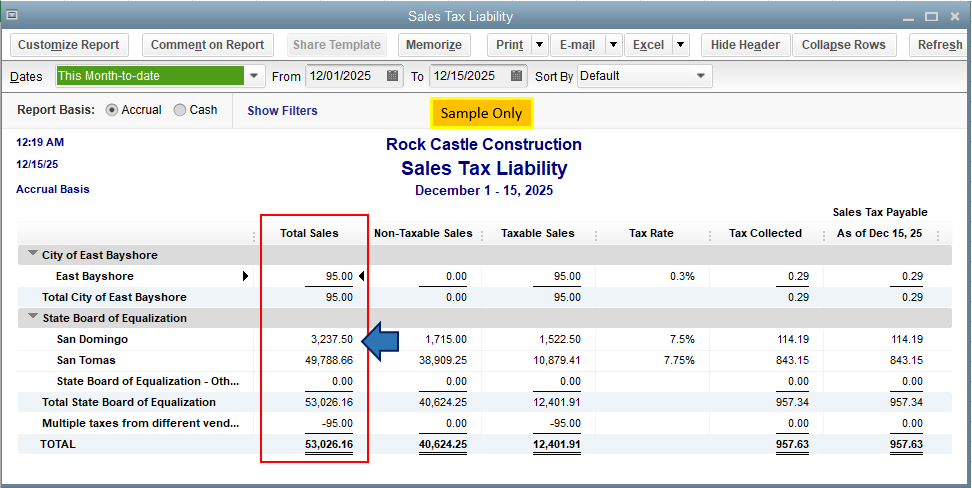This screenshot has height=488, width=972.
Task: Click the window system menu icon in title bar
Action: pos(11,15)
